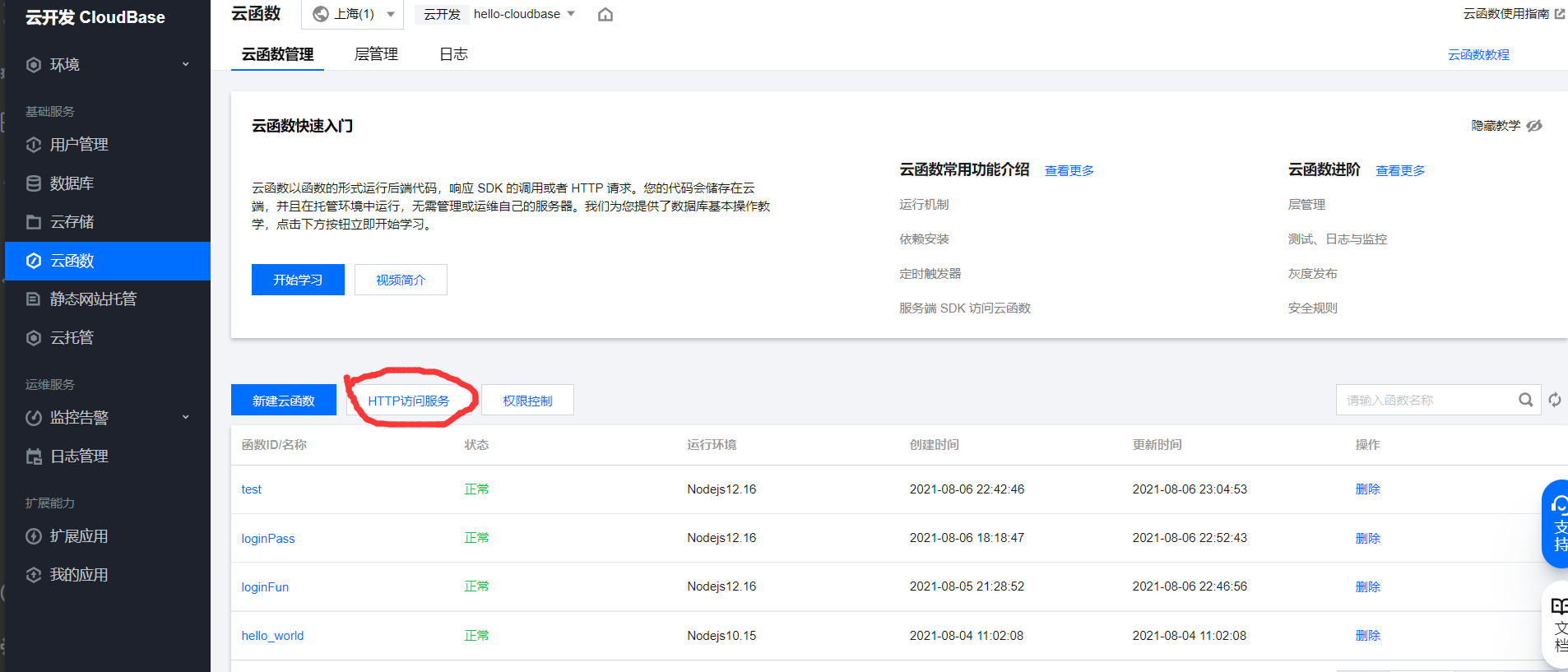Open the loginFun function
Image resolution: width=1568 pixels, height=672 pixels.
(x=265, y=587)
